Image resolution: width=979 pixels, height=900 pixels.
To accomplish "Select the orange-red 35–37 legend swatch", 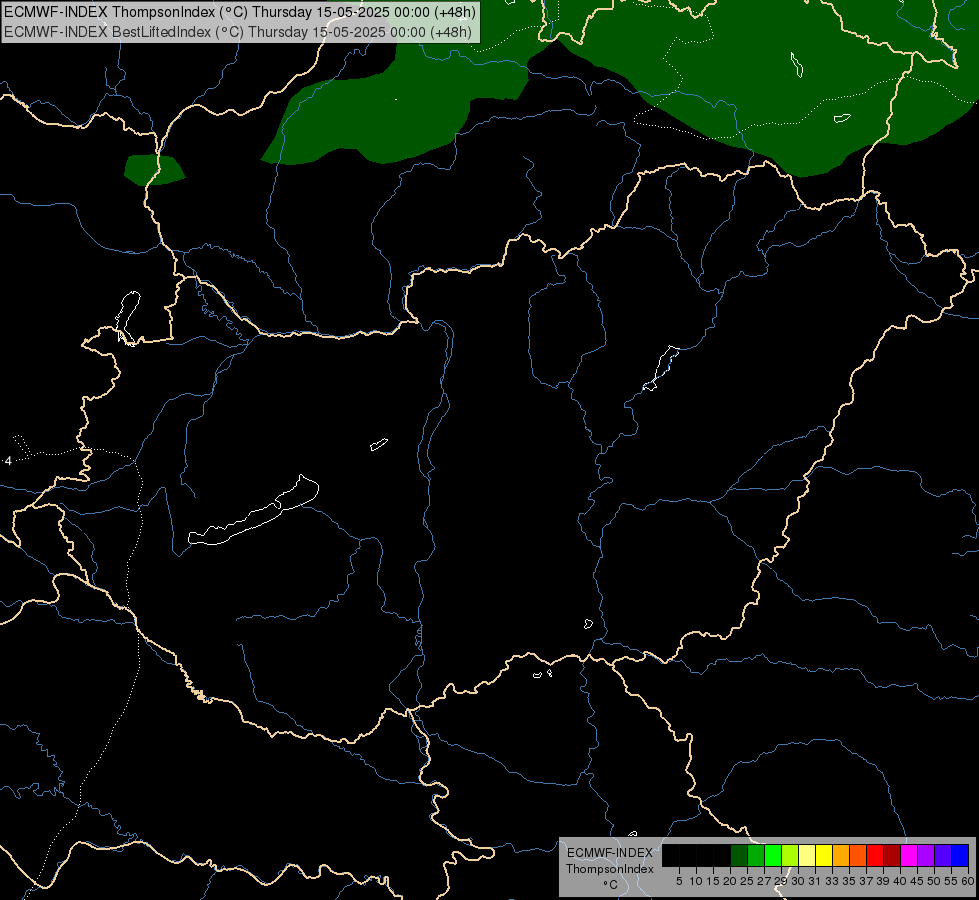I will 858,855.
